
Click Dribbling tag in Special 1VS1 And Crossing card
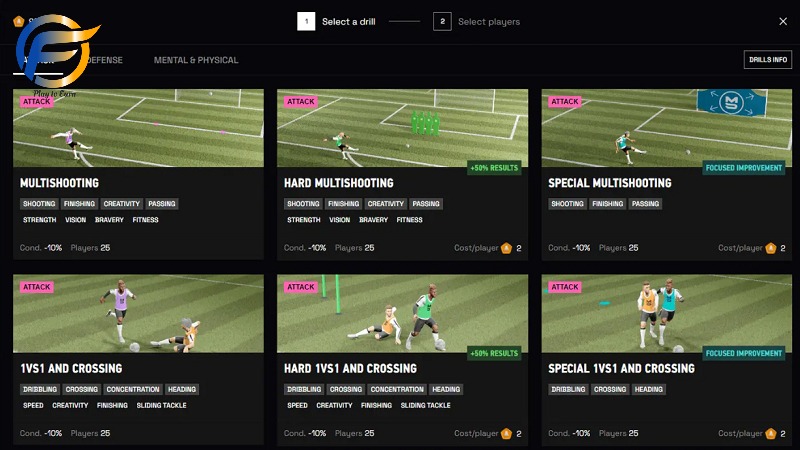568,389
